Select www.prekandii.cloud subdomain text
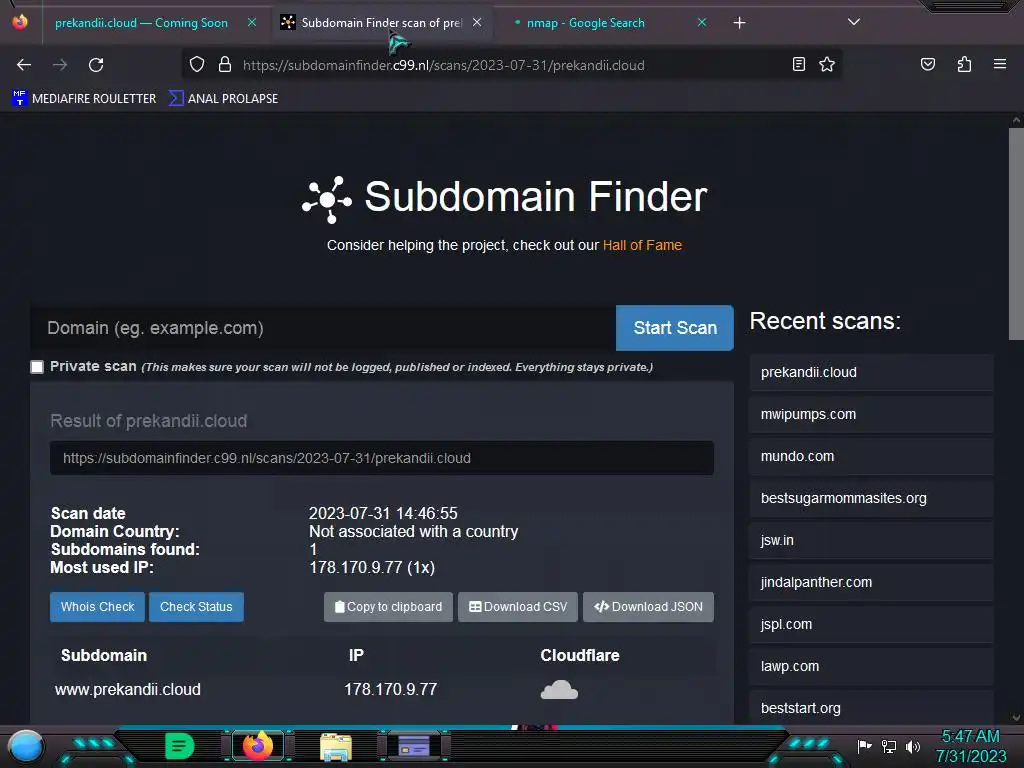Image resolution: width=1024 pixels, height=768 pixels. click(x=128, y=690)
